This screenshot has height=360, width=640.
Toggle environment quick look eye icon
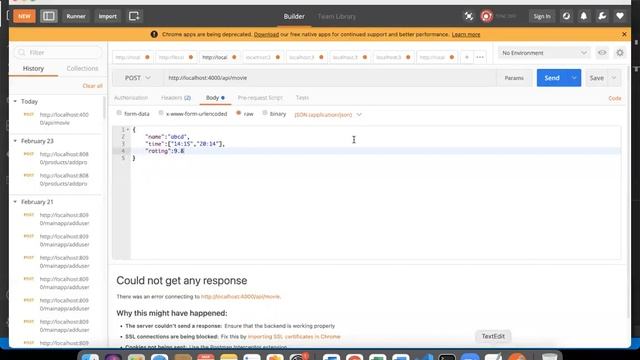[x=602, y=53]
